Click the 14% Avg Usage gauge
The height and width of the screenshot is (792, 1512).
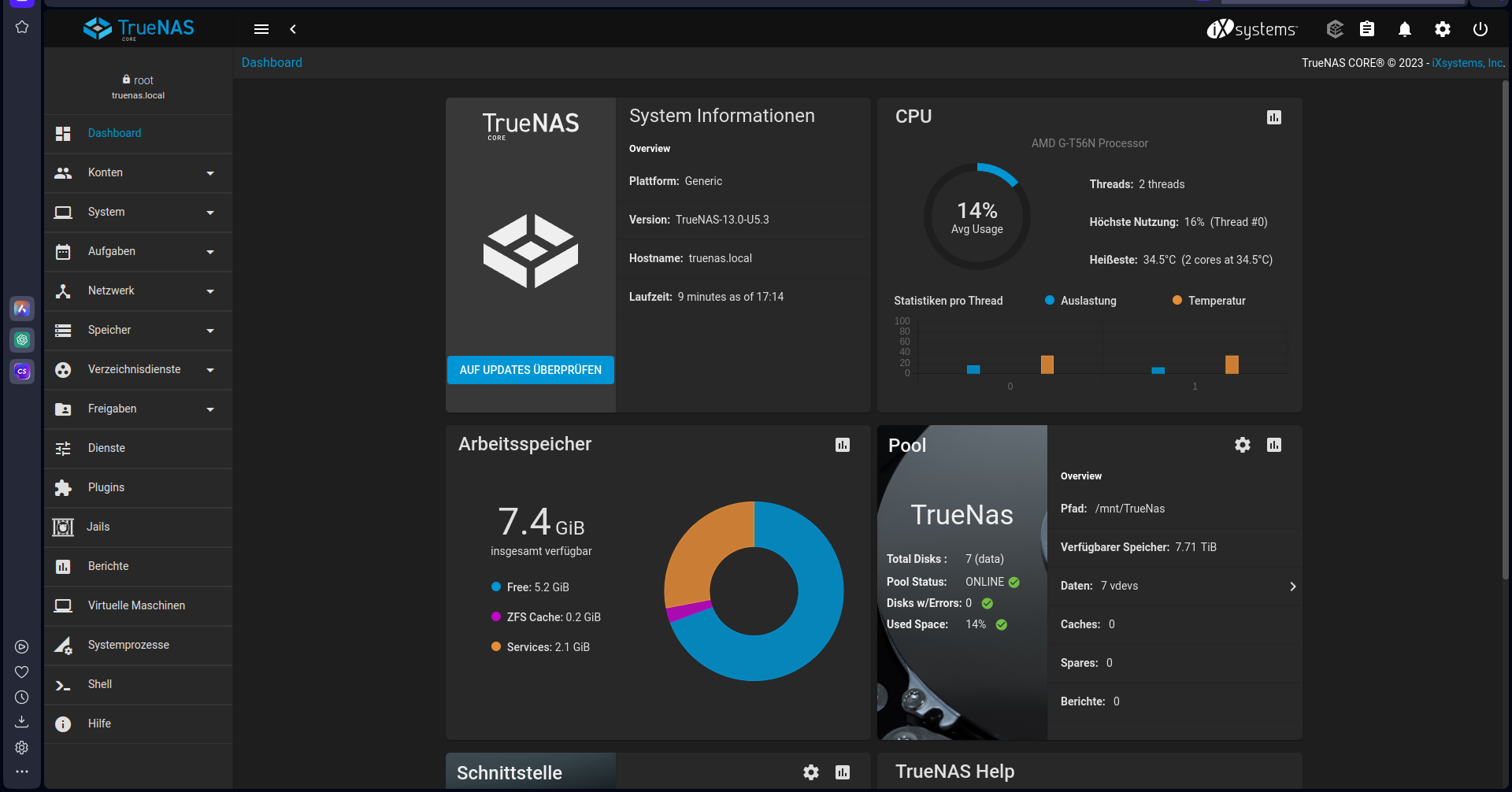click(977, 217)
